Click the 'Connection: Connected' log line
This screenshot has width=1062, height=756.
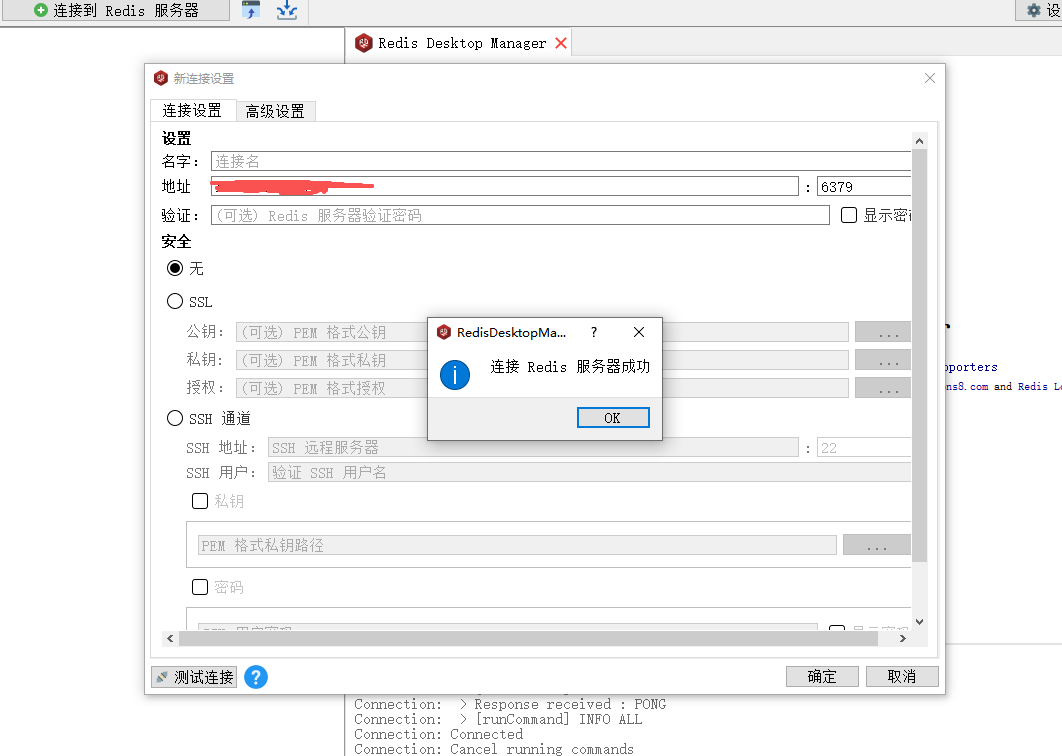tap(439, 734)
